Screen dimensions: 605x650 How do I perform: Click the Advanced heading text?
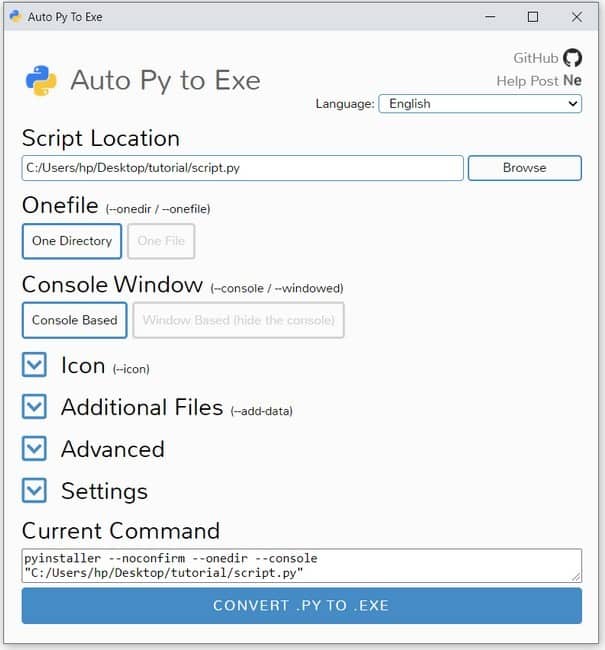click(x=113, y=449)
